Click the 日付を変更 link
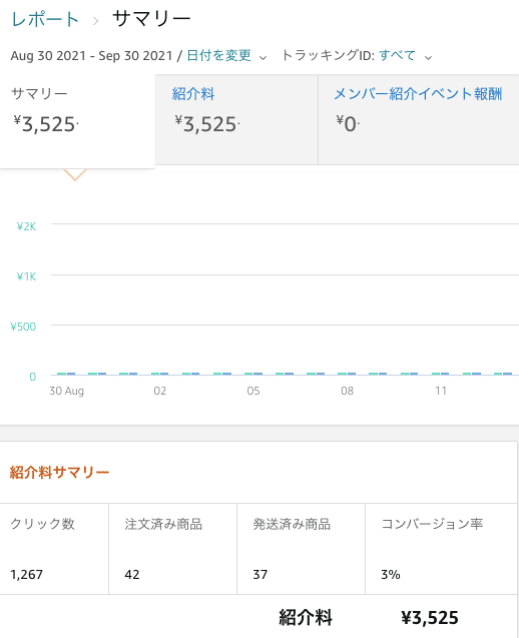The height and width of the screenshot is (638, 519). tap(219, 55)
